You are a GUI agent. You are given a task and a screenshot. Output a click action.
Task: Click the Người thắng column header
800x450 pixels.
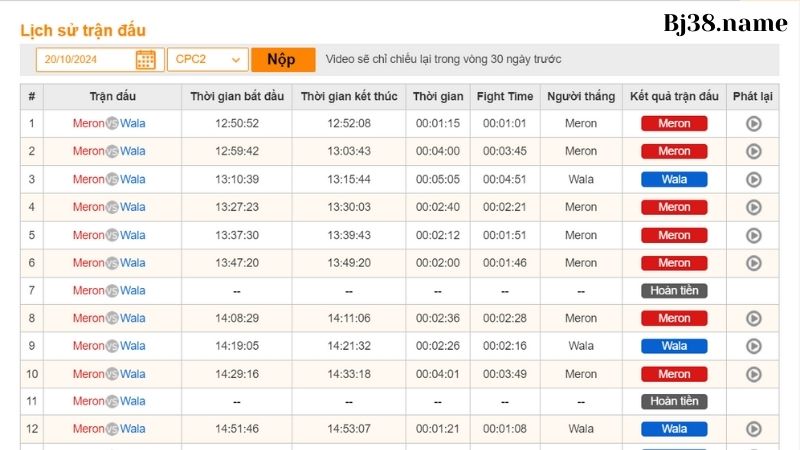pos(581,97)
